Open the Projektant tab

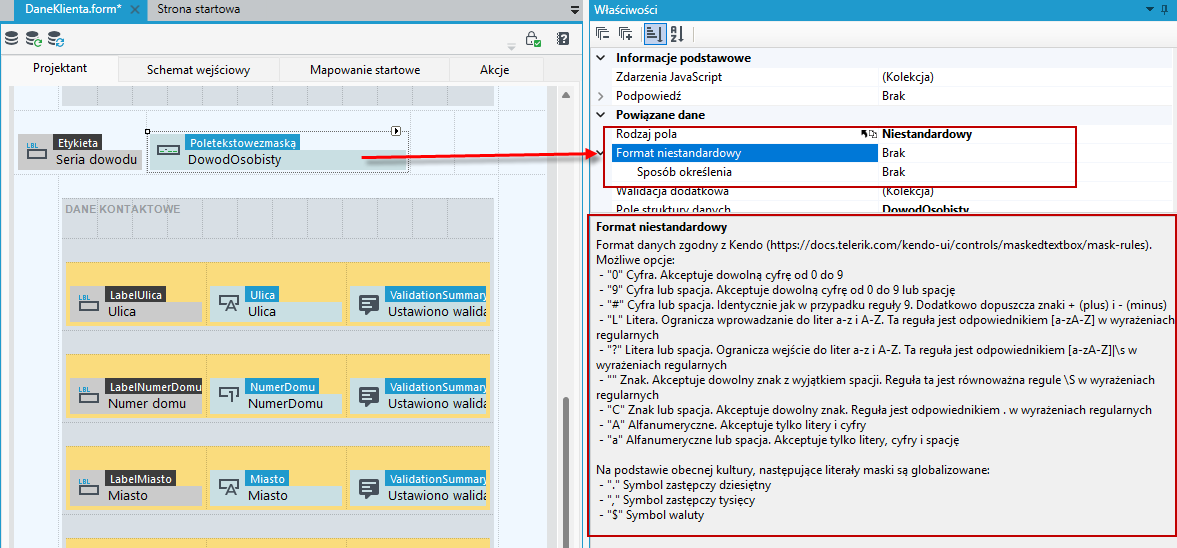coord(60,68)
